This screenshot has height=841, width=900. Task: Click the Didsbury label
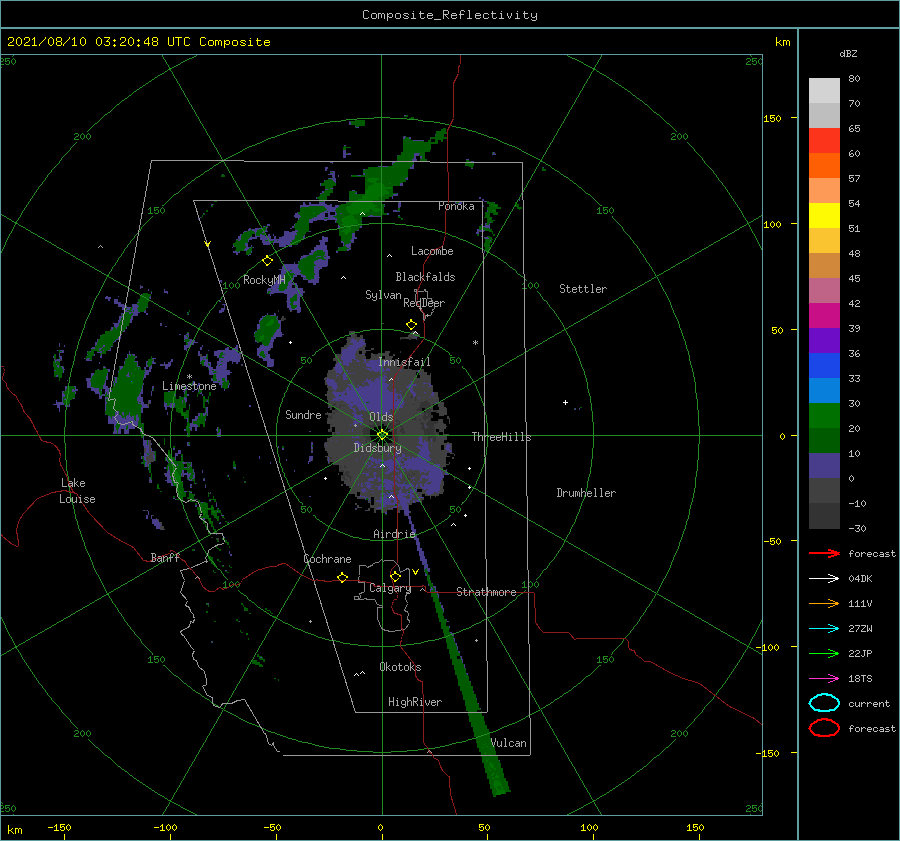(x=377, y=448)
